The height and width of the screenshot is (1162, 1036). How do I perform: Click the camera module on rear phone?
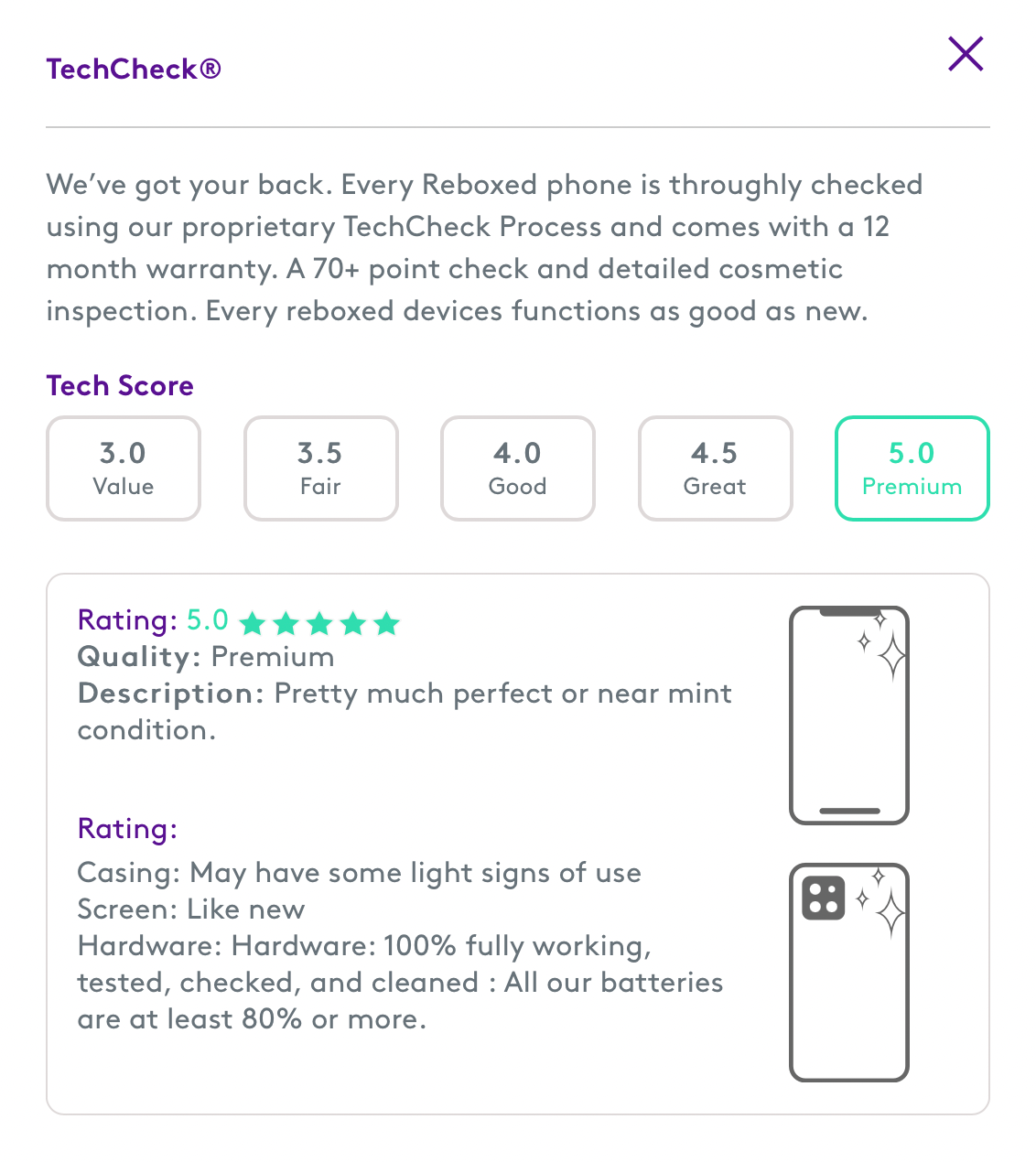823,898
